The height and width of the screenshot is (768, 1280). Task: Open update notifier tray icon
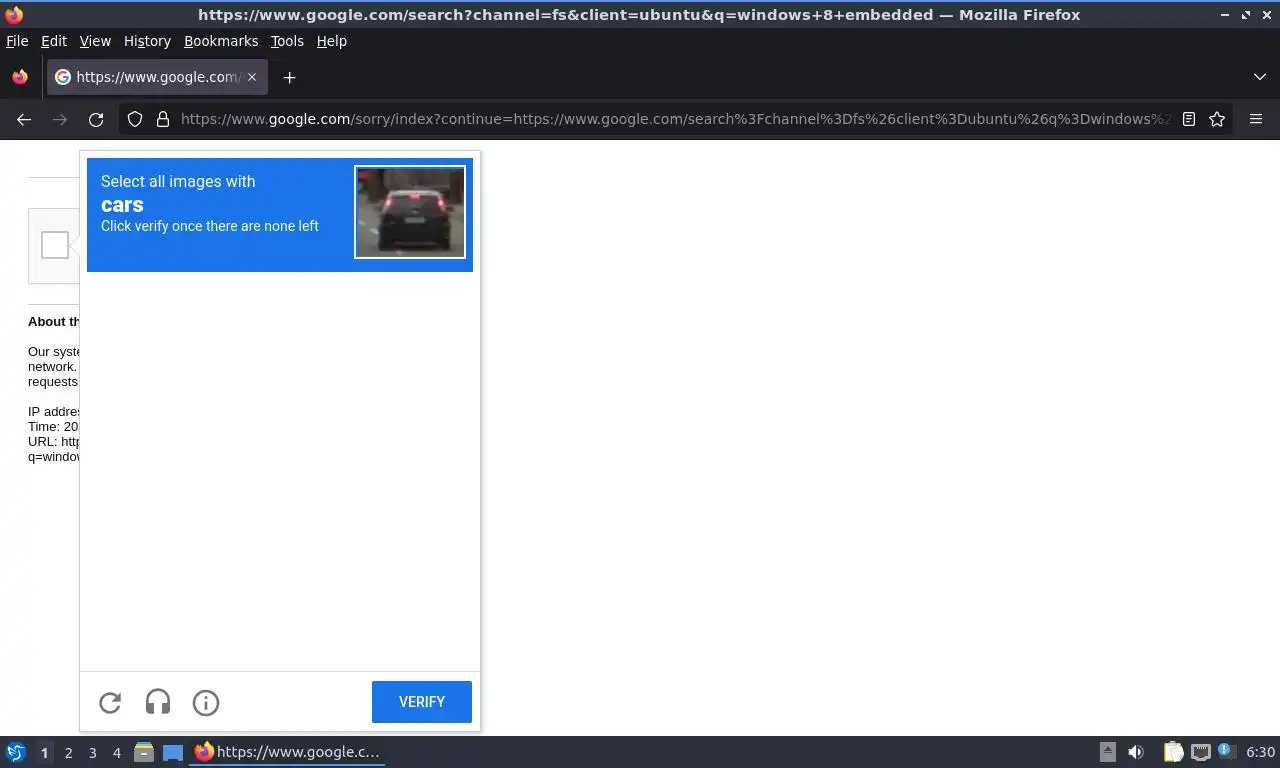(x=1225, y=751)
